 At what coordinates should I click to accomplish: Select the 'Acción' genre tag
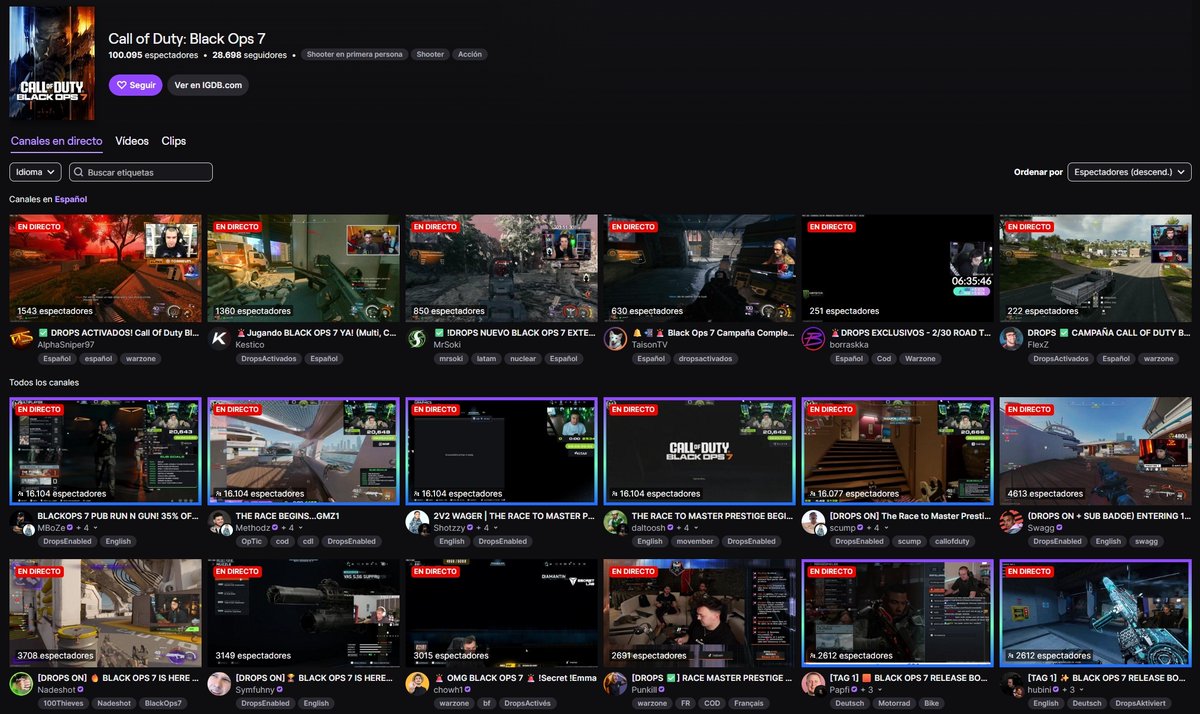470,55
